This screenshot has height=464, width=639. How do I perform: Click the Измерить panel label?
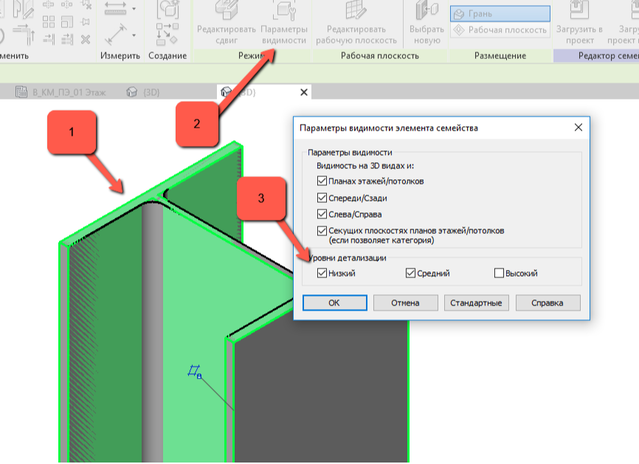click(x=120, y=56)
